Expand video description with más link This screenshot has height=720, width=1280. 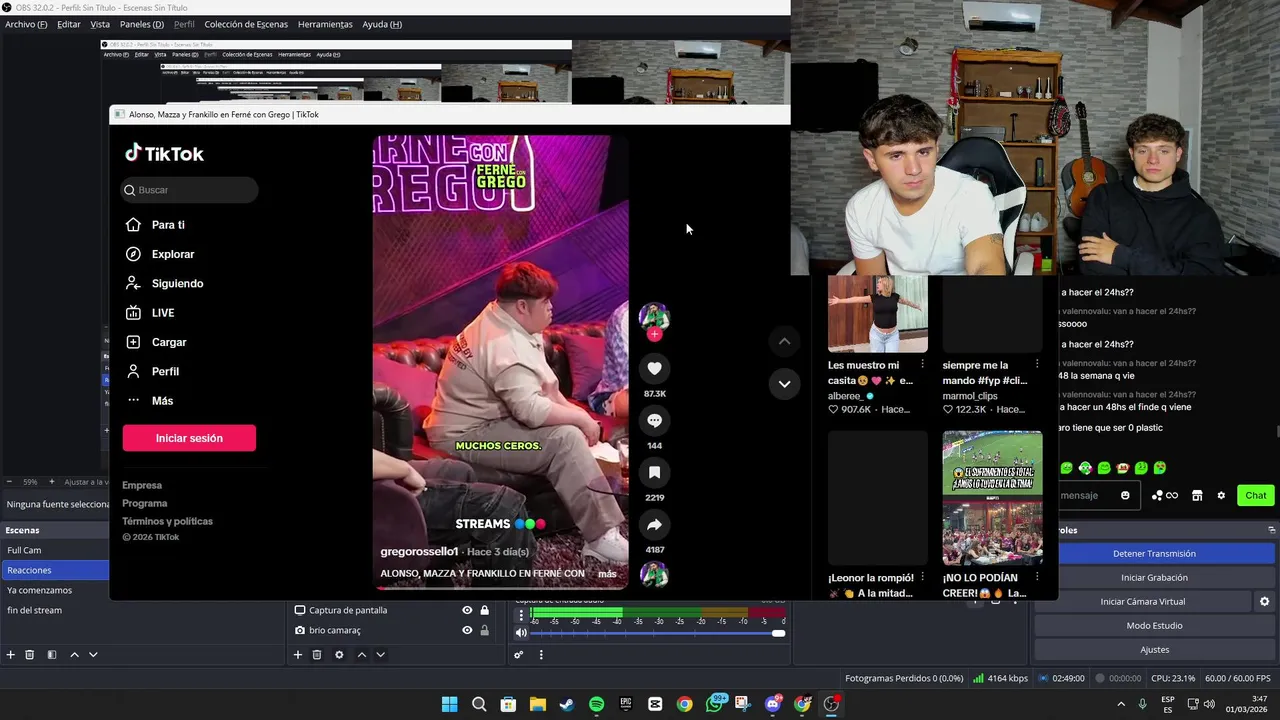(607, 574)
